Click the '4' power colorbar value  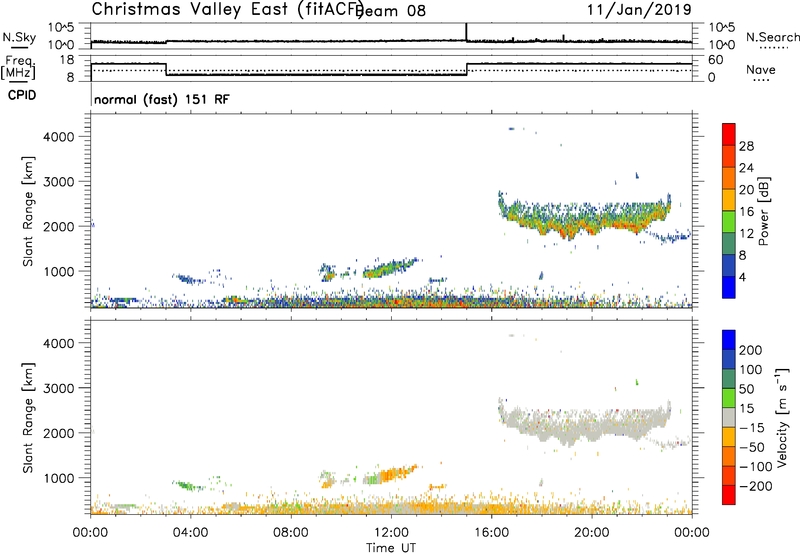click(743, 278)
